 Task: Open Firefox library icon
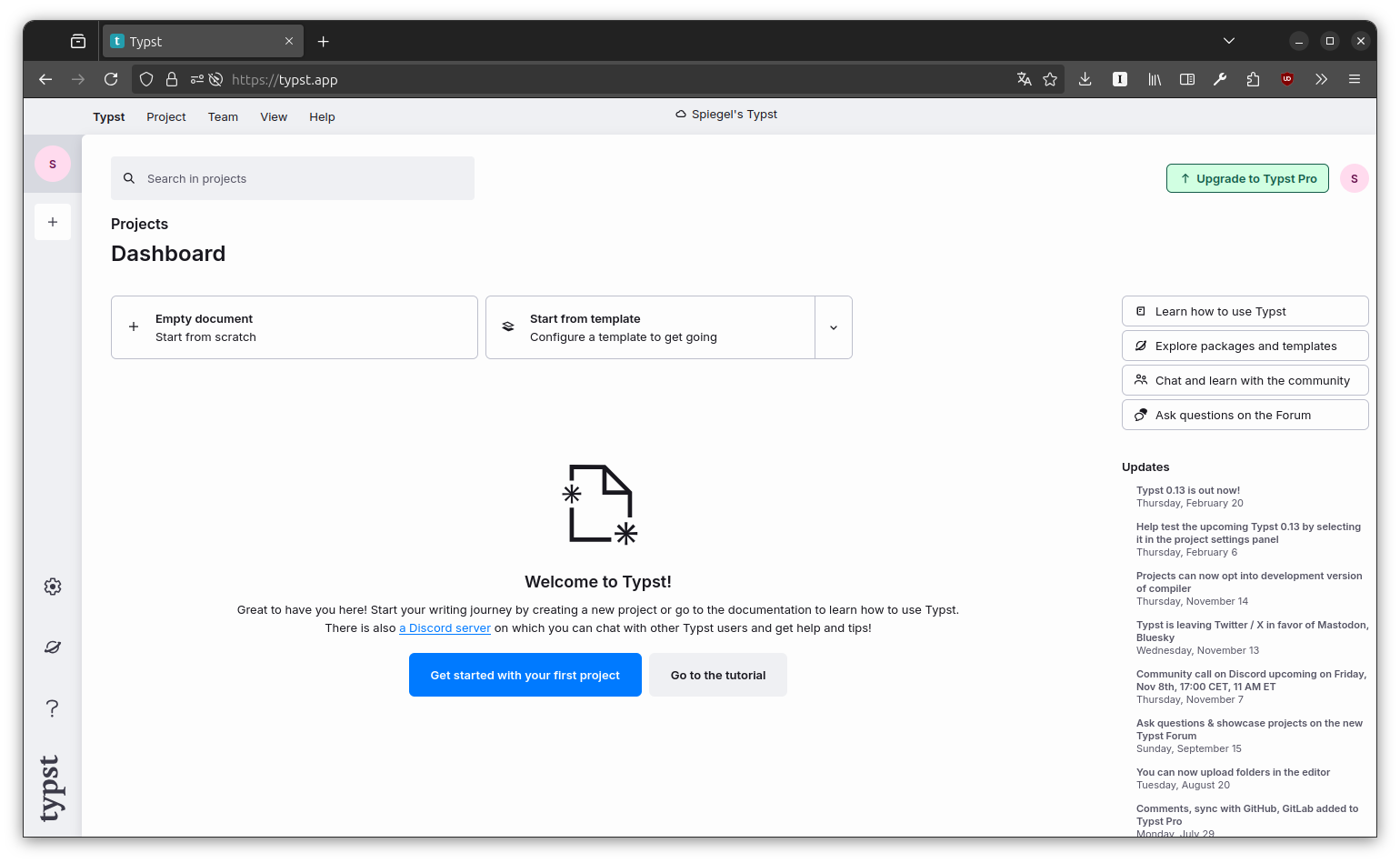point(1155,79)
